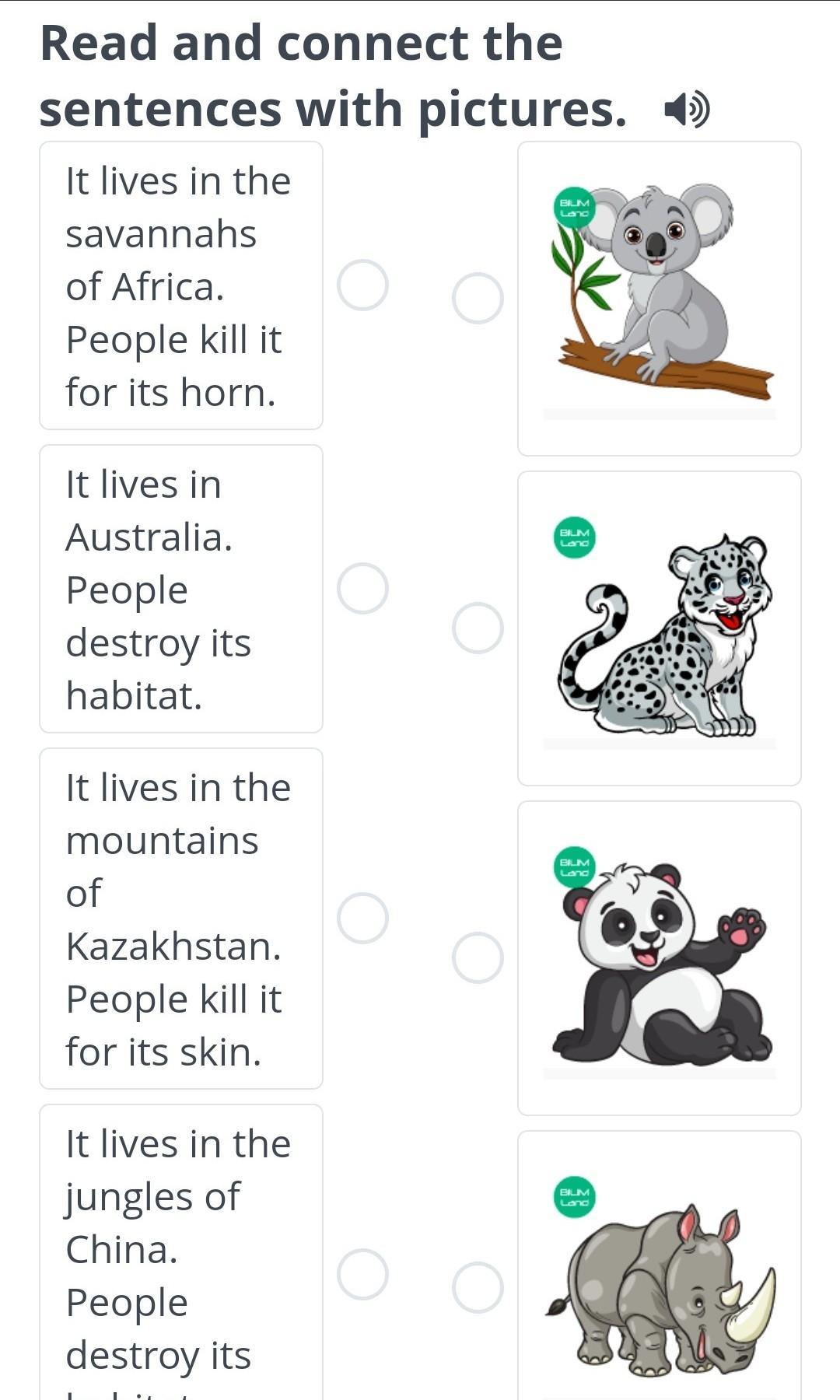The image size is (840, 1400).
Task: Select radio button beside mountains of Kazakhstan sentence
Action: coord(362,919)
